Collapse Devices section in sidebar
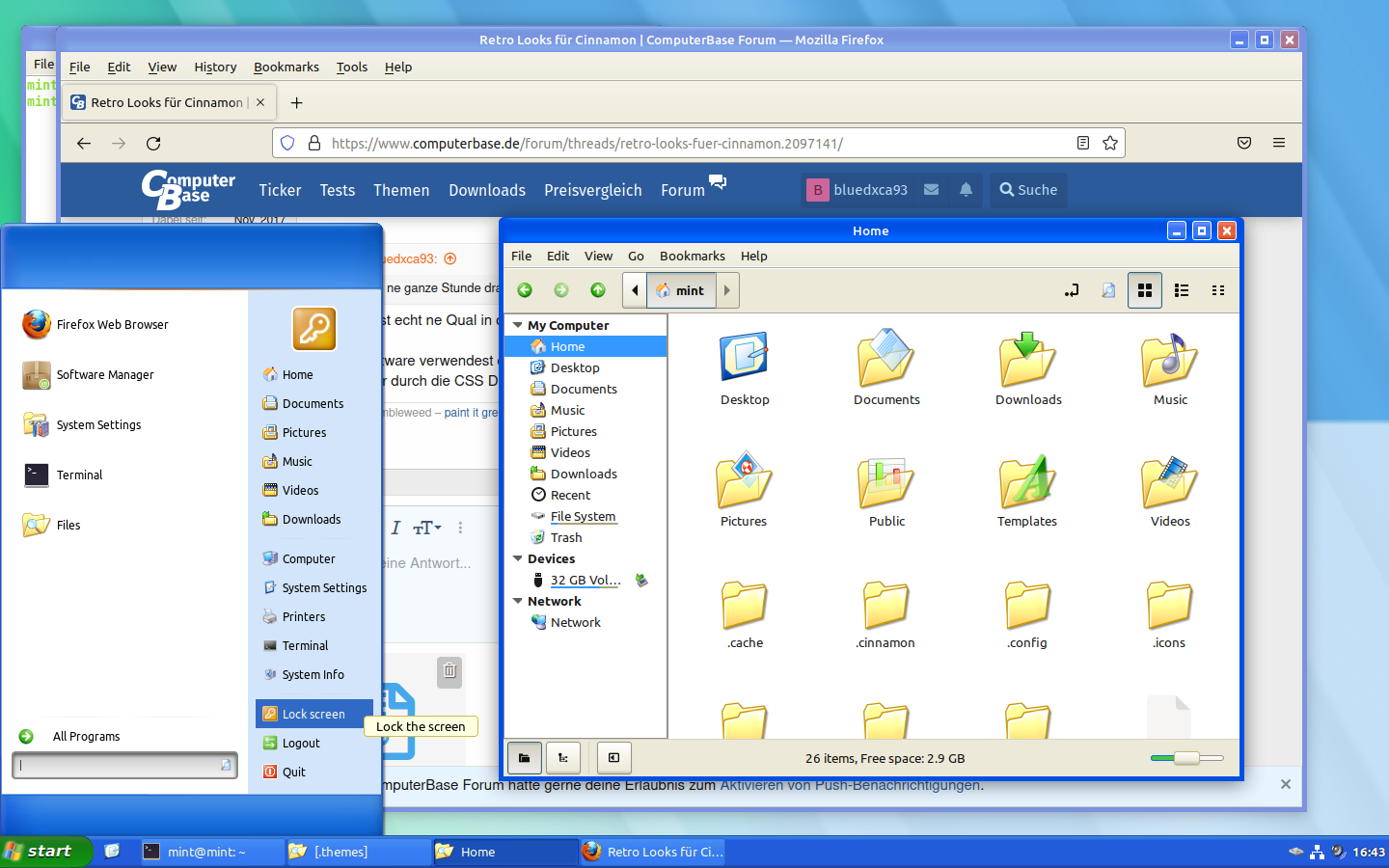The image size is (1389, 868). (518, 559)
